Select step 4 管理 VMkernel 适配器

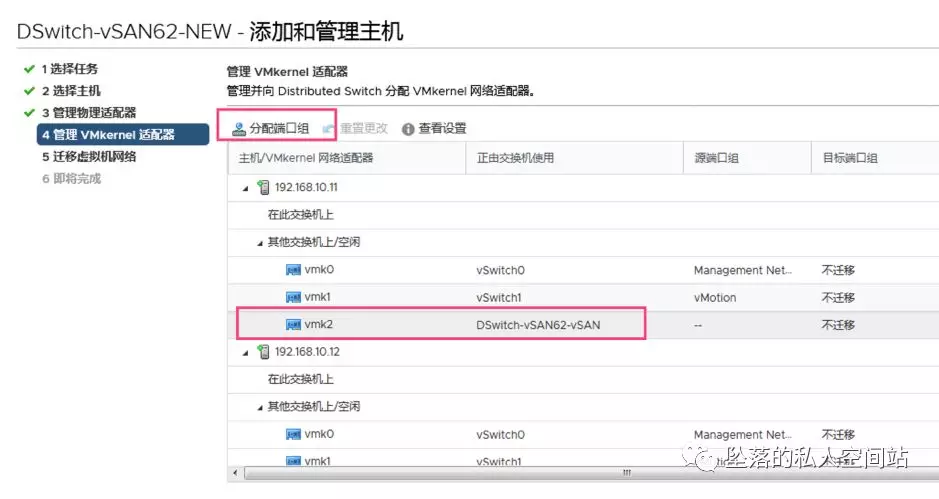point(123,134)
